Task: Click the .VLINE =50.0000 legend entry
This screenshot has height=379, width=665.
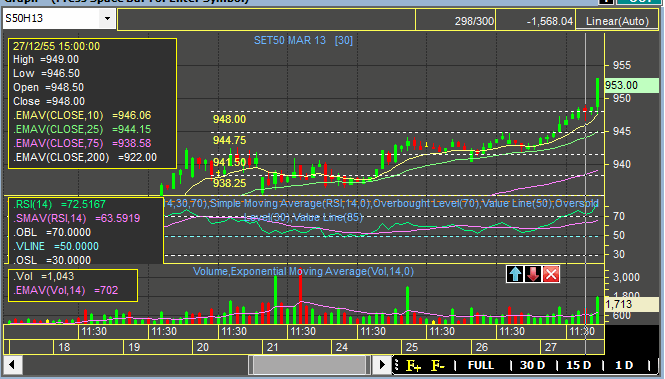Action: (x=56, y=246)
